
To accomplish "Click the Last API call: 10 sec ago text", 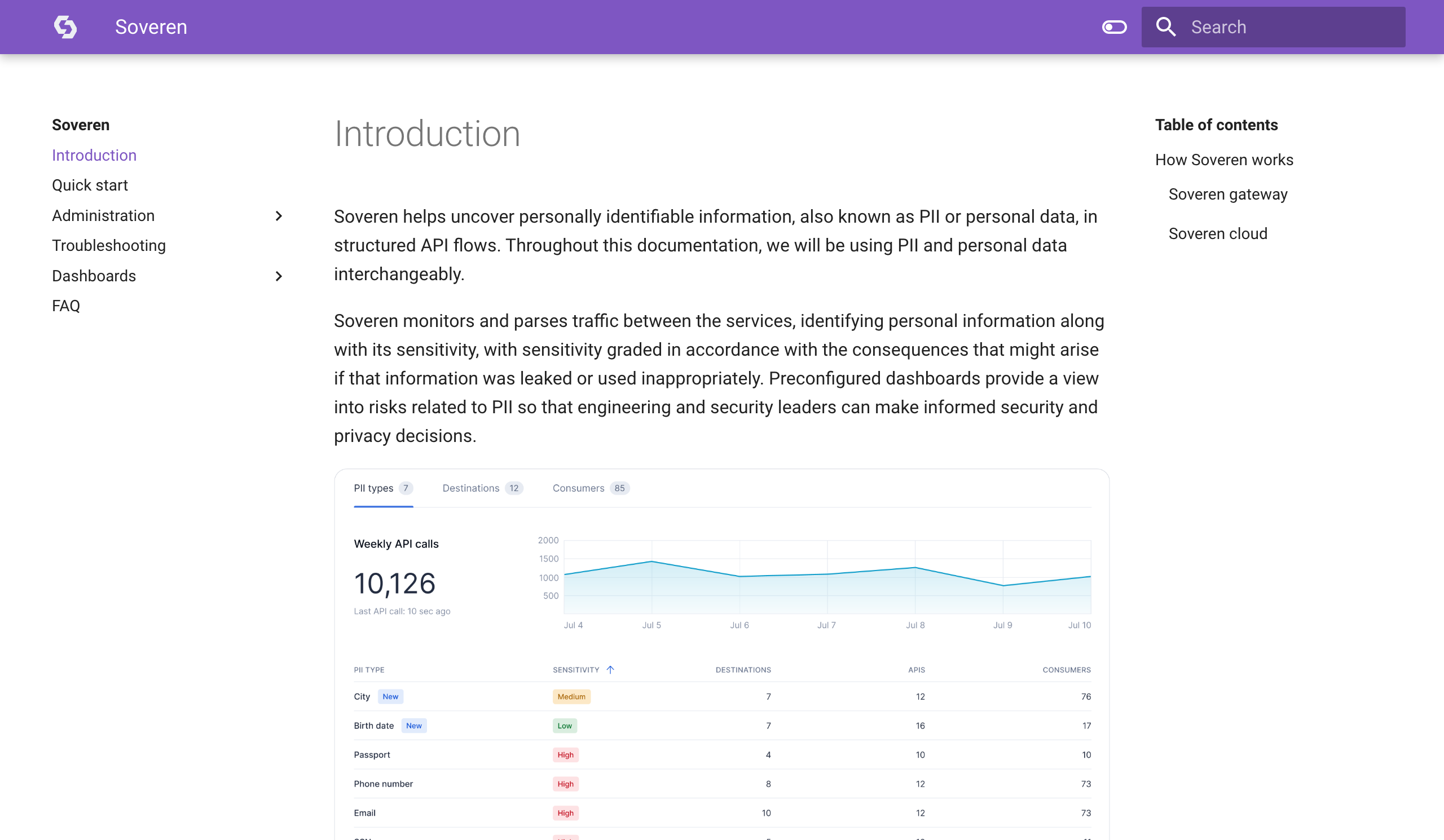I will point(402,611).
